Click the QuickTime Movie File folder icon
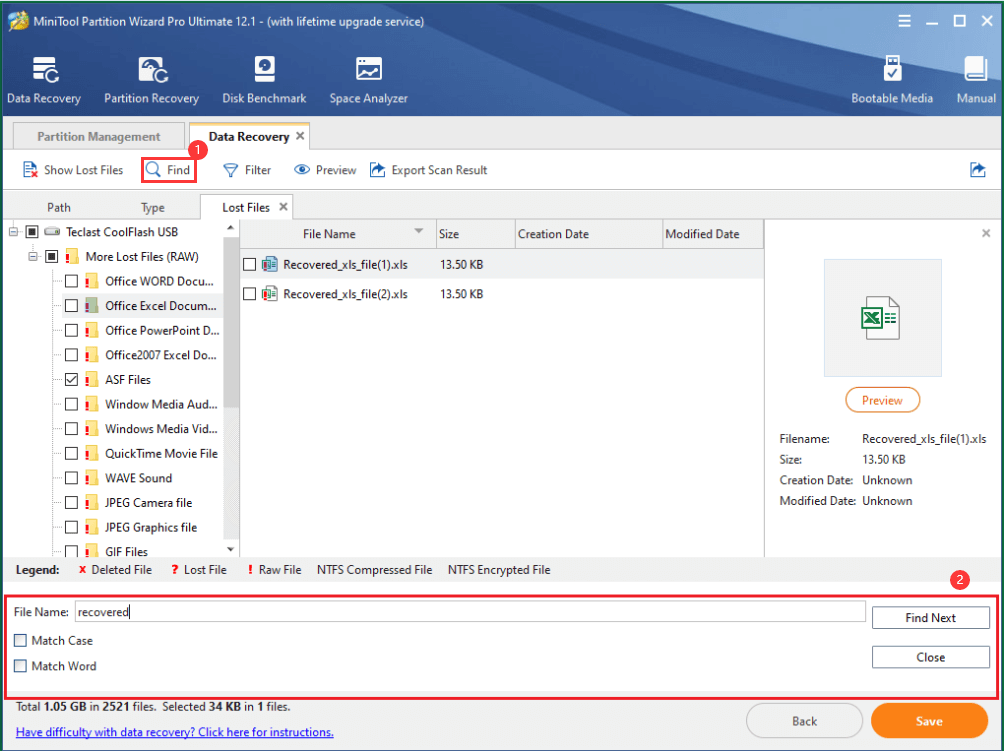Image resolution: width=1004 pixels, height=752 pixels. [92, 454]
